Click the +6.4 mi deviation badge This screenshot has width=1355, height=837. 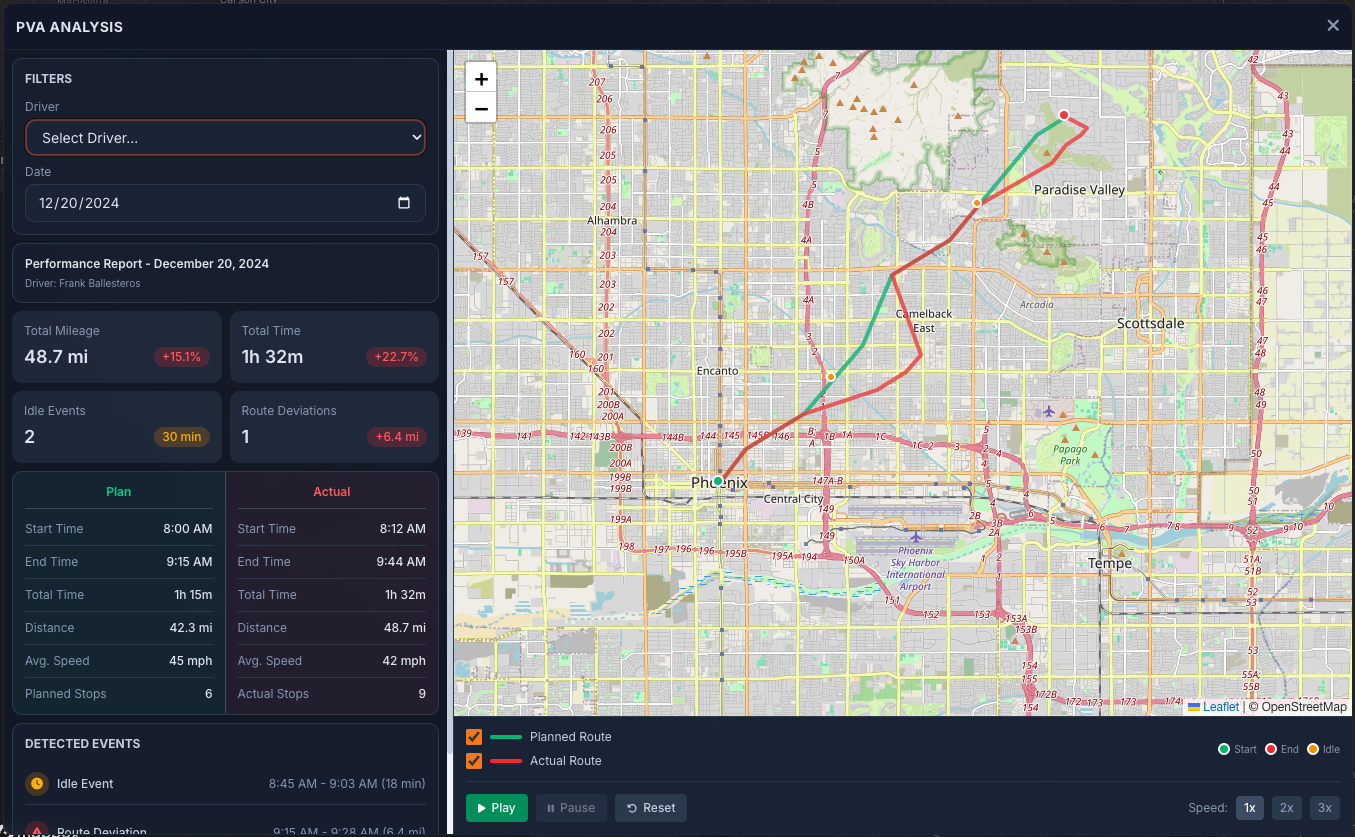(396, 436)
